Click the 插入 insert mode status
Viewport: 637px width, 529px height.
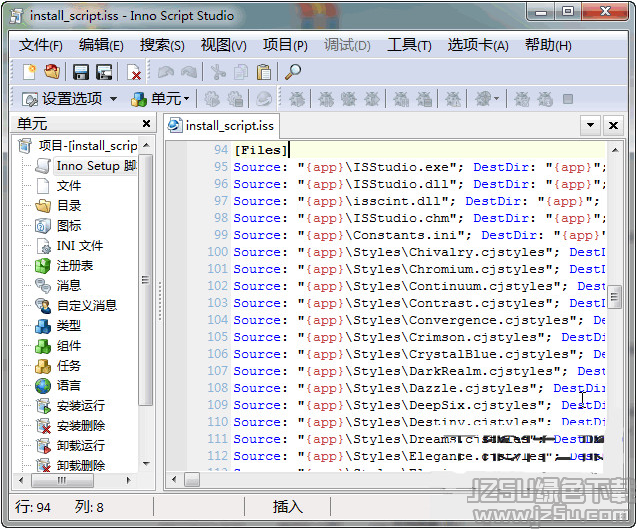pyautogui.click(x=287, y=507)
